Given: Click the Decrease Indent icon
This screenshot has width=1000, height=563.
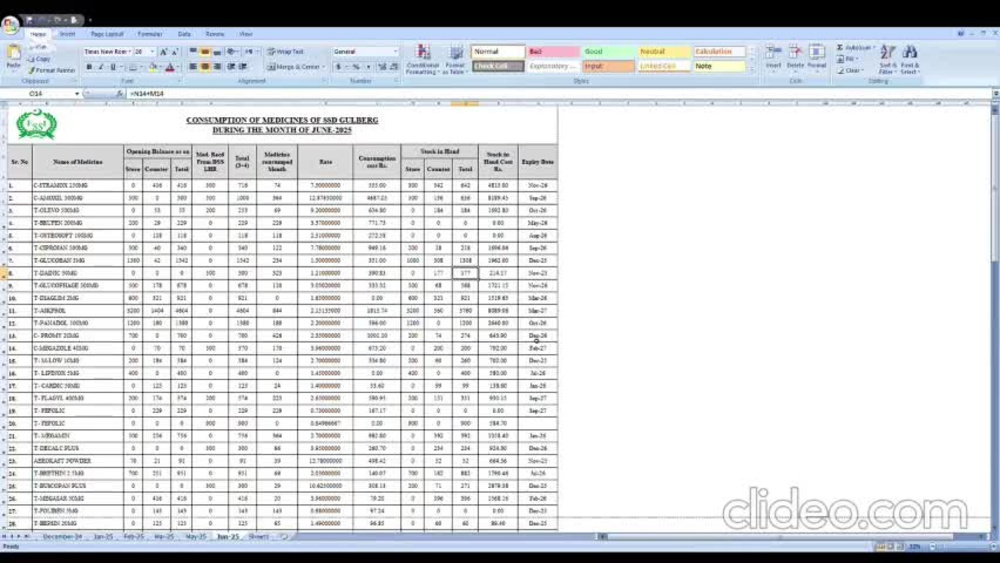Looking at the screenshot, I should click(x=231, y=67).
